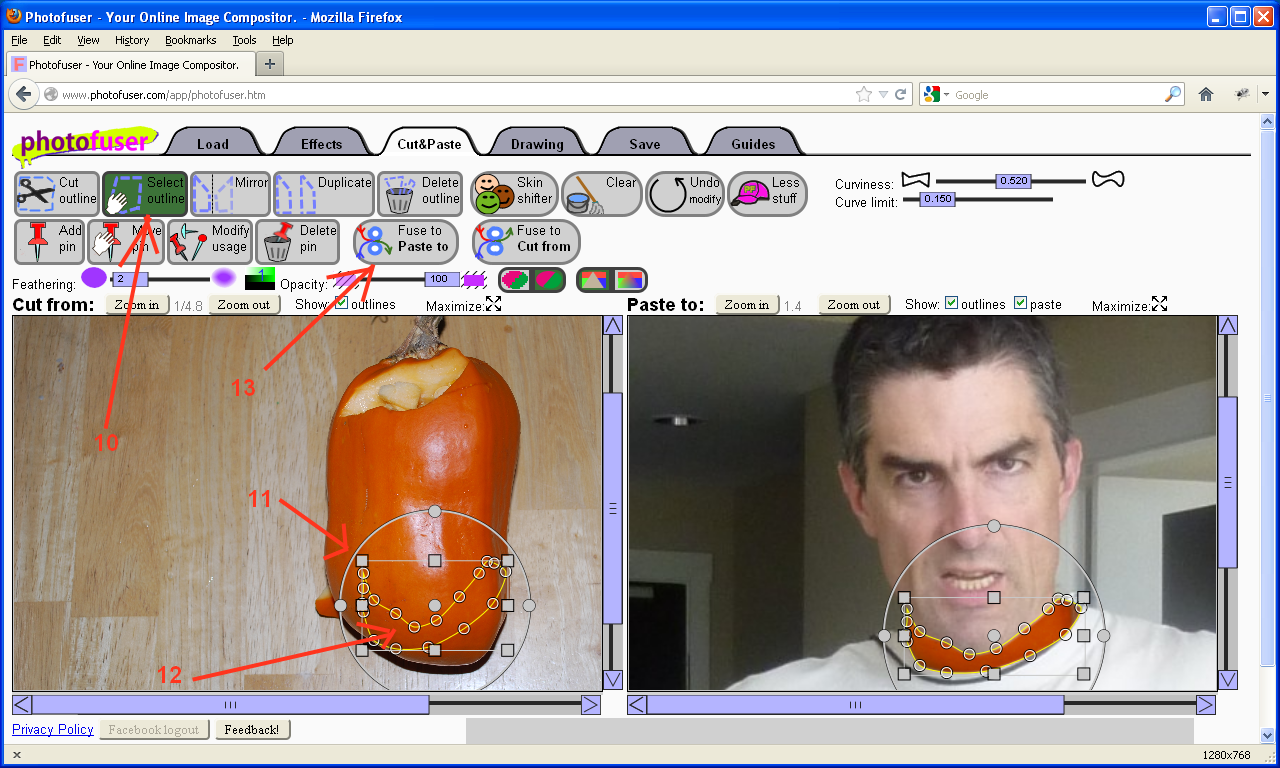The height and width of the screenshot is (768, 1280).
Task: Switch to the Effects tab
Action: tap(321, 144)
